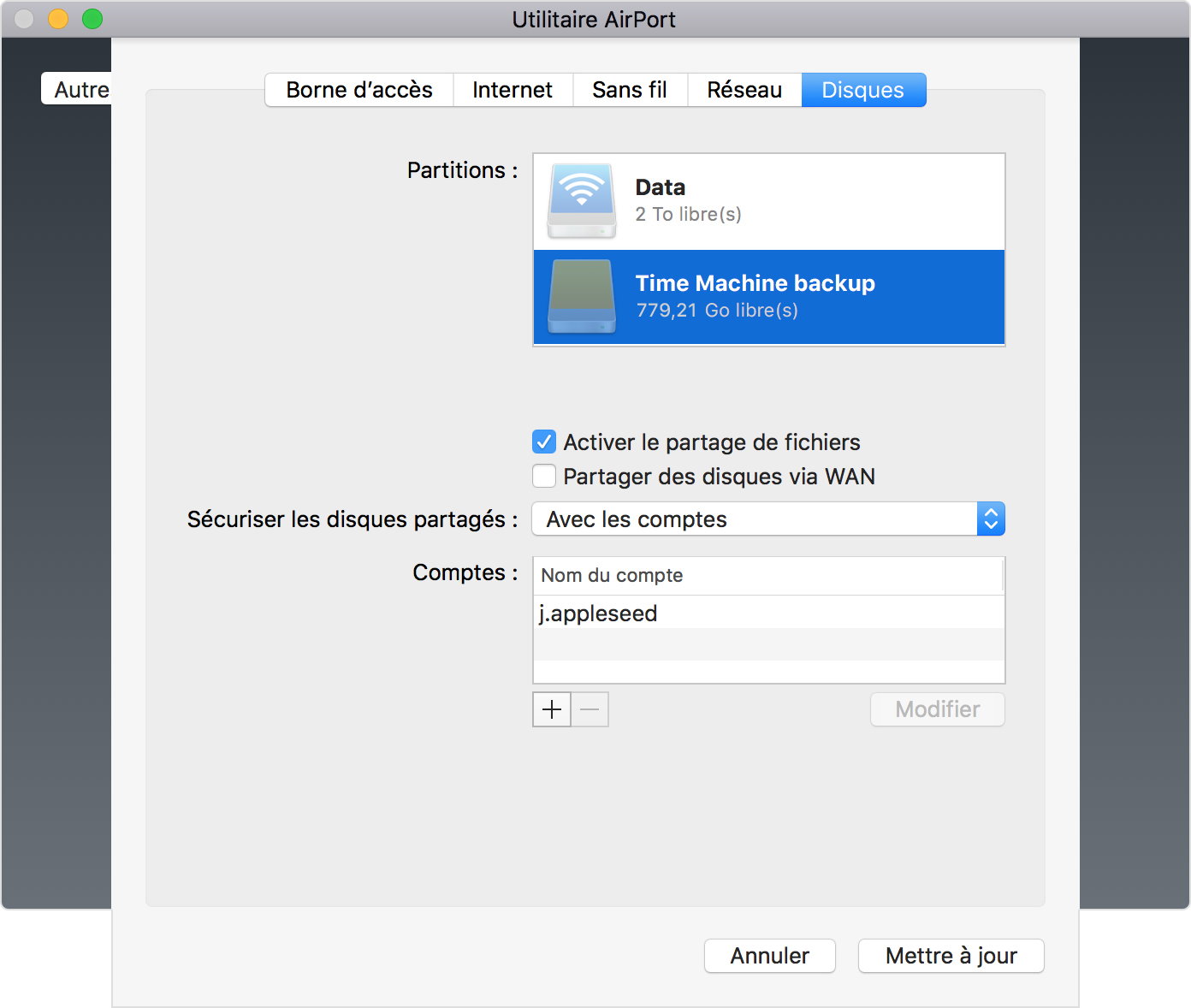This screenshot has width=1191, height=1008.
Task: Open the Sans fil tab
Action: (x=630, y=90)
